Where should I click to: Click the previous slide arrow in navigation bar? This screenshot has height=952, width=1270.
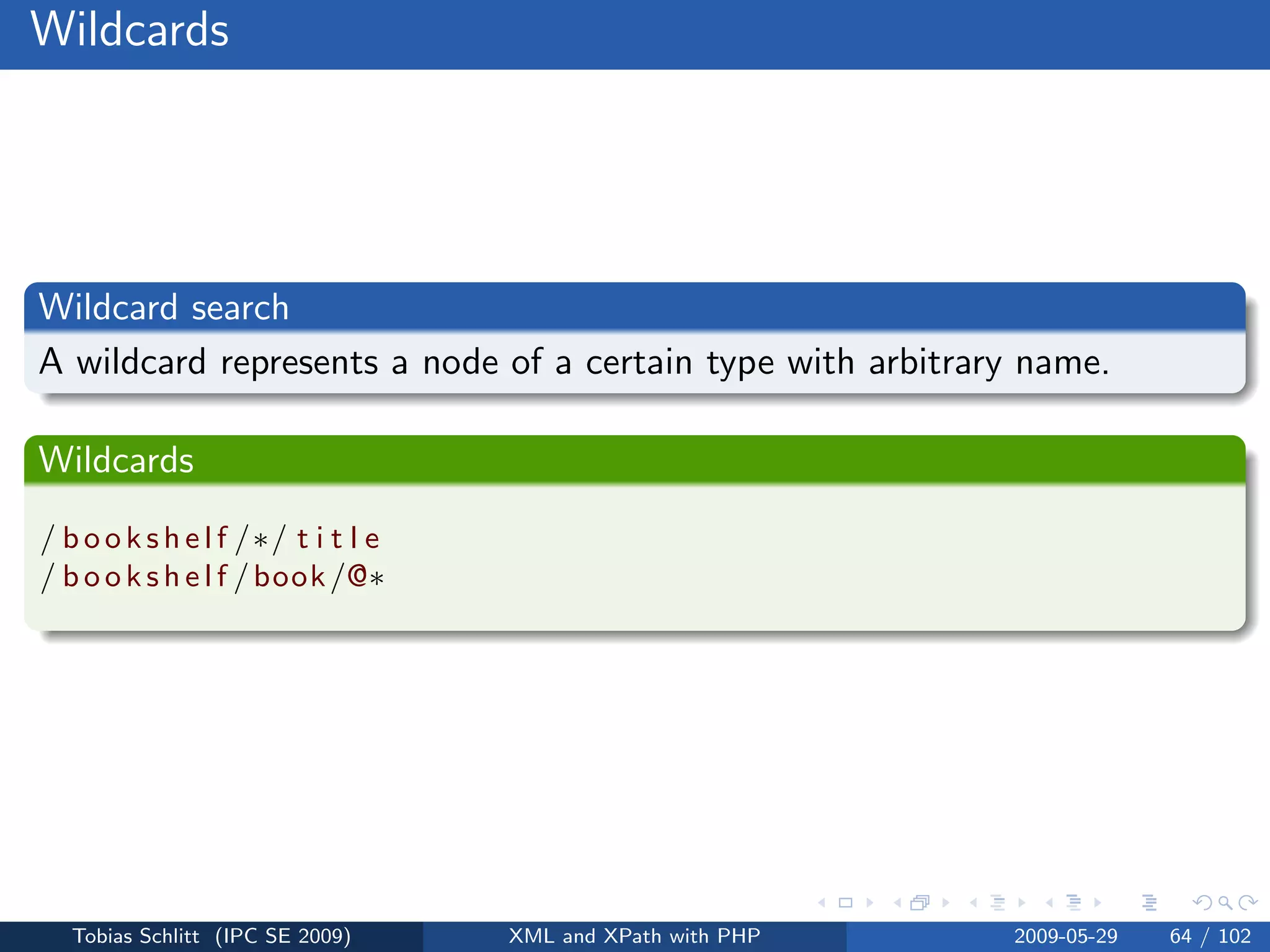tap(822, 903)
